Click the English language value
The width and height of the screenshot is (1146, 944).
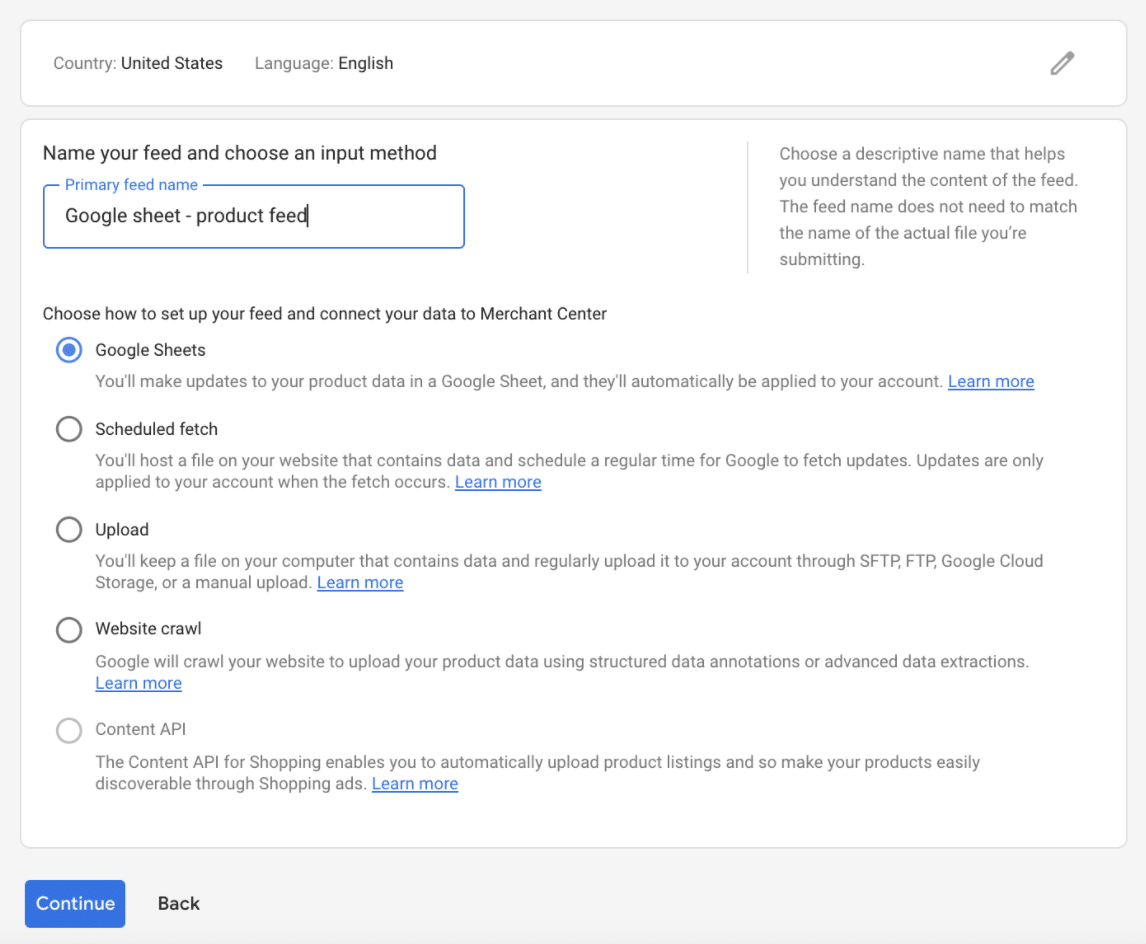point(365,63)
